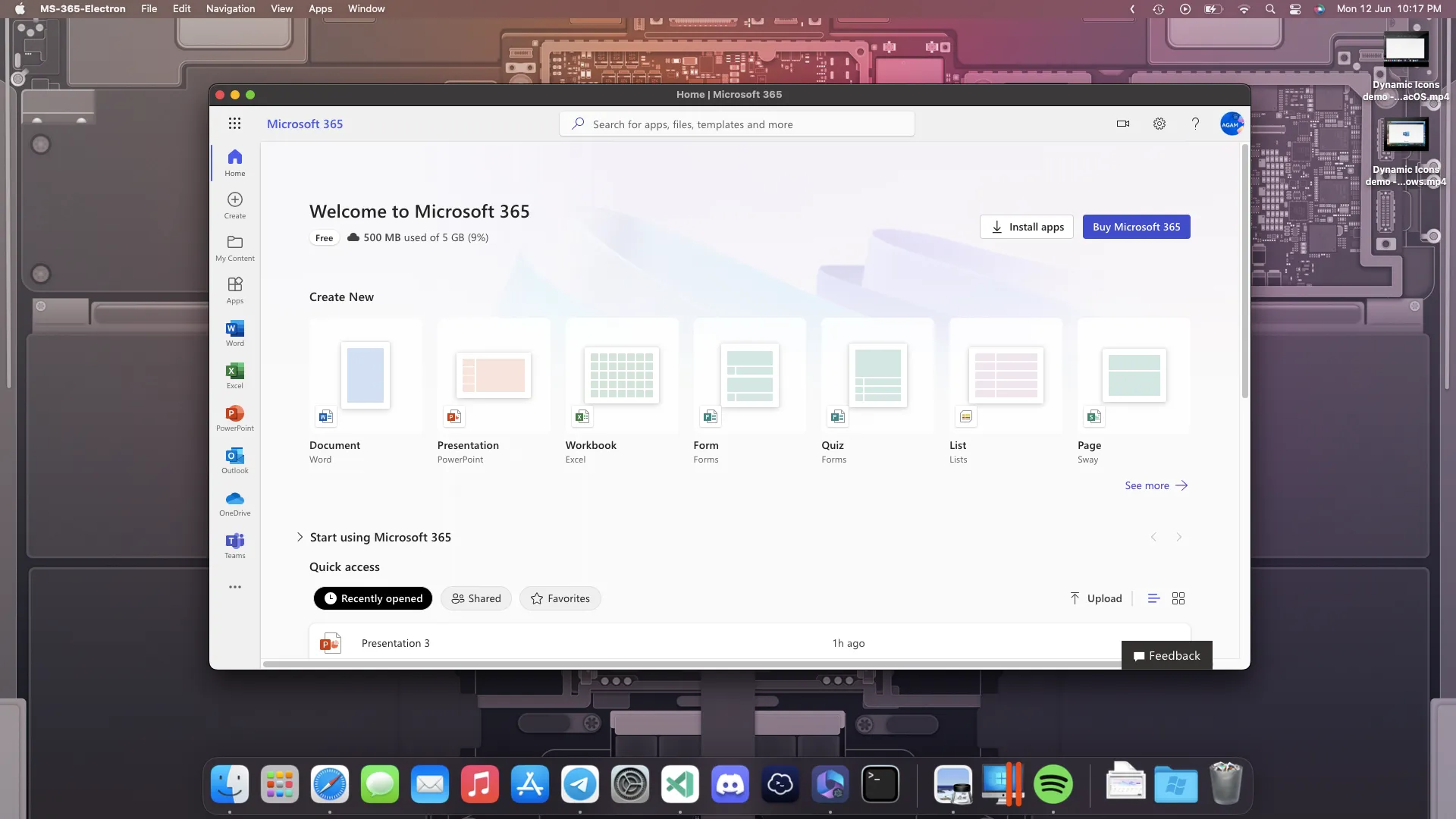Open Settings with the gear icon
The image size is (1456, 819).
pyautogui.click(x=1159, y=123)
